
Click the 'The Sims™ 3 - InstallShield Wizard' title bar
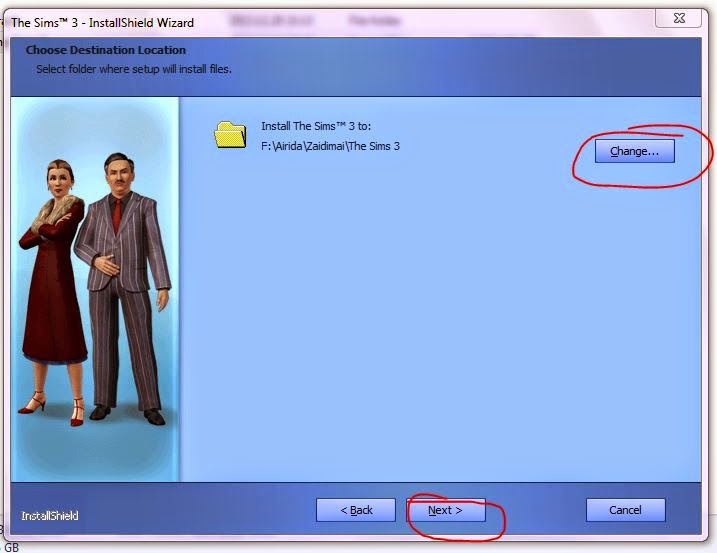(102, 22)
